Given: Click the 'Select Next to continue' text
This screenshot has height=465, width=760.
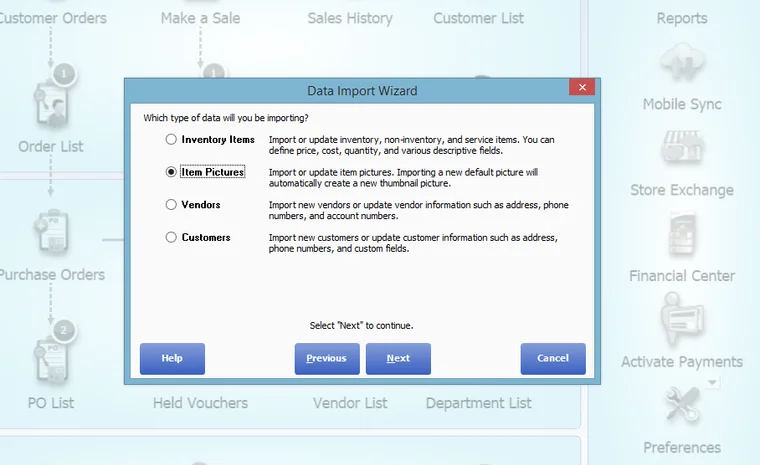Looking at the screenshot, I should (x=362, y=325).
